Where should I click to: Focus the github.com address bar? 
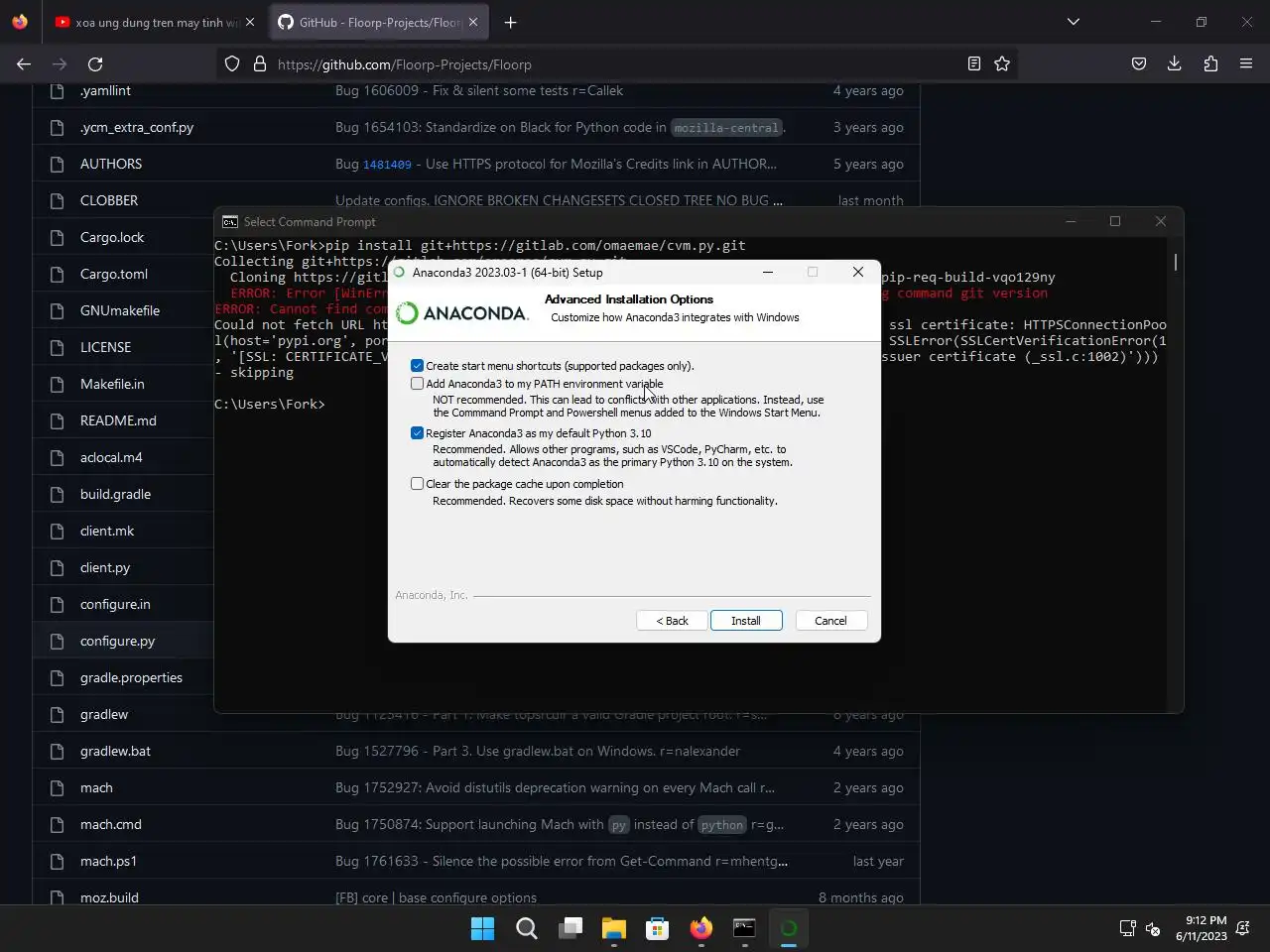(x=615, y=63)
